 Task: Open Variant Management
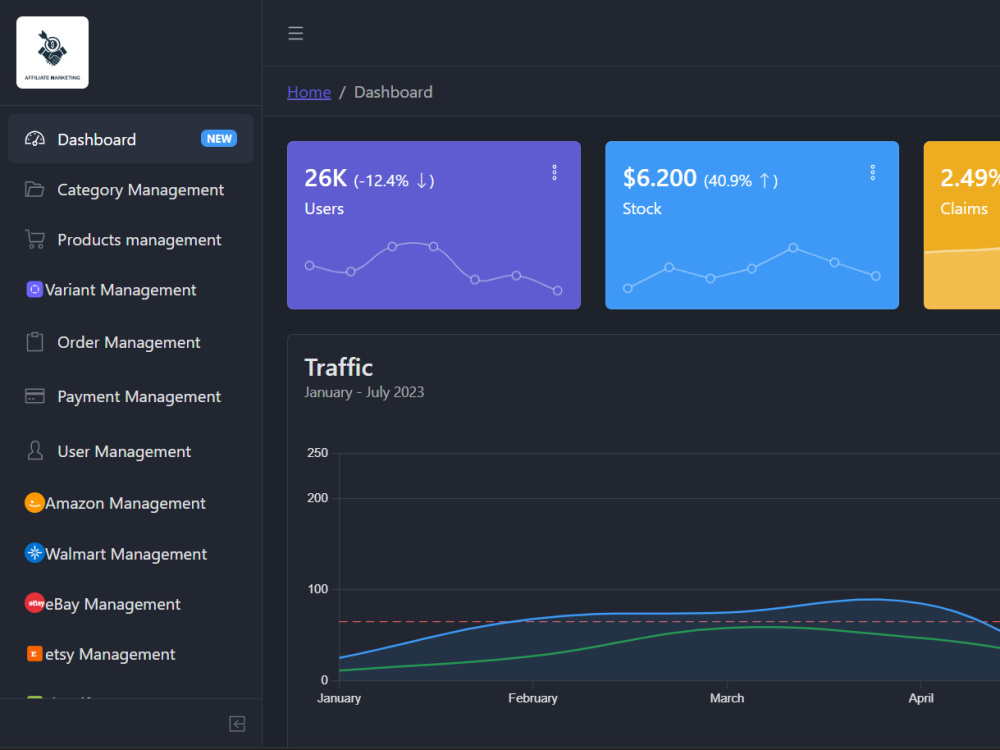[x=131, y=290]
